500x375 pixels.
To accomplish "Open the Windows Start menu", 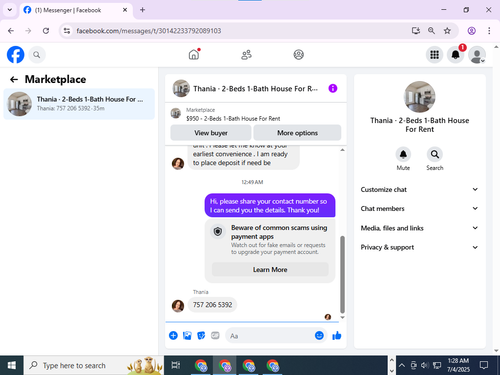I will tap(12, 365).
